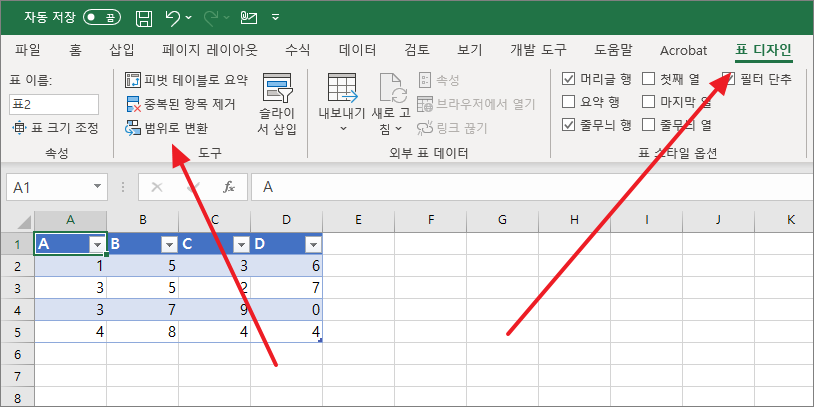Uncheck the Header Row (머리글 행) checkbox
The height and width of the screenshot is (407, 814).
[x=569, y=79]
